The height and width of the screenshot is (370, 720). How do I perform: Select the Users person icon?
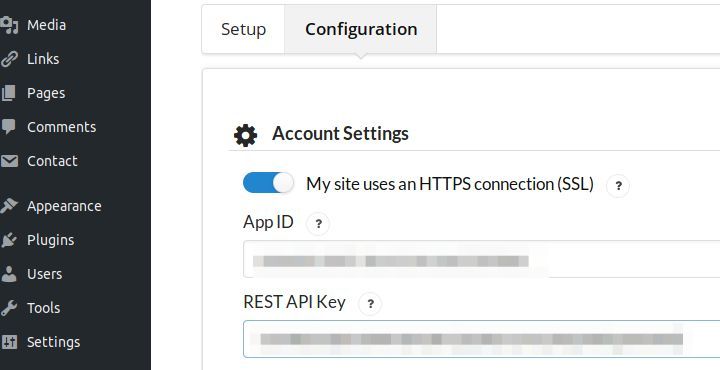9,274
